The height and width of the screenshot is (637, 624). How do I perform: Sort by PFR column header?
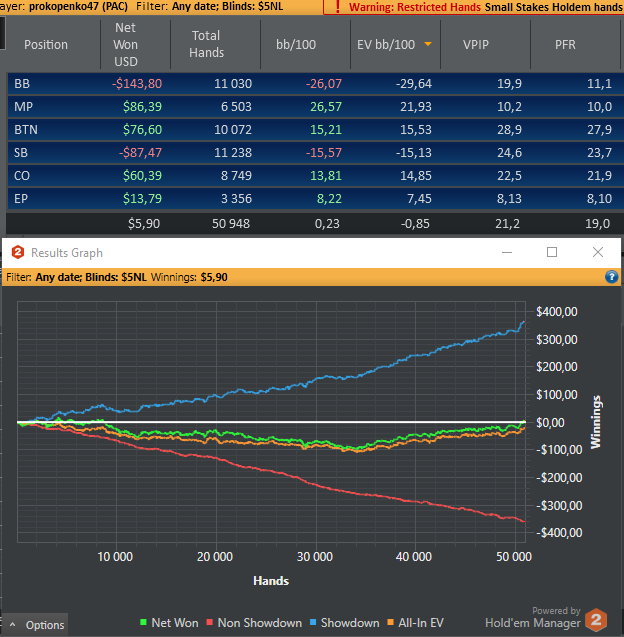pos(565,44)
